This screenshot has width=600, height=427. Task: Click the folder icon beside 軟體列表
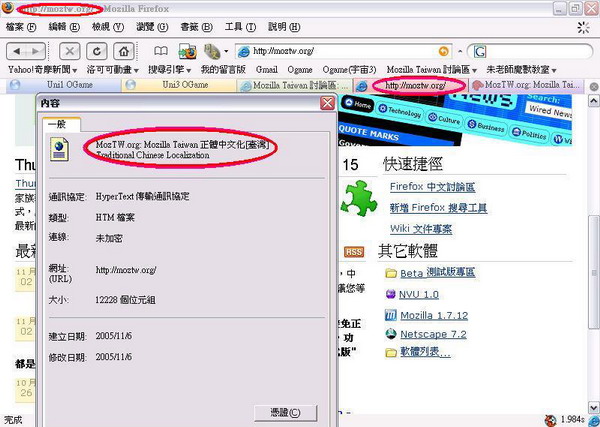(x=391, y=352)
